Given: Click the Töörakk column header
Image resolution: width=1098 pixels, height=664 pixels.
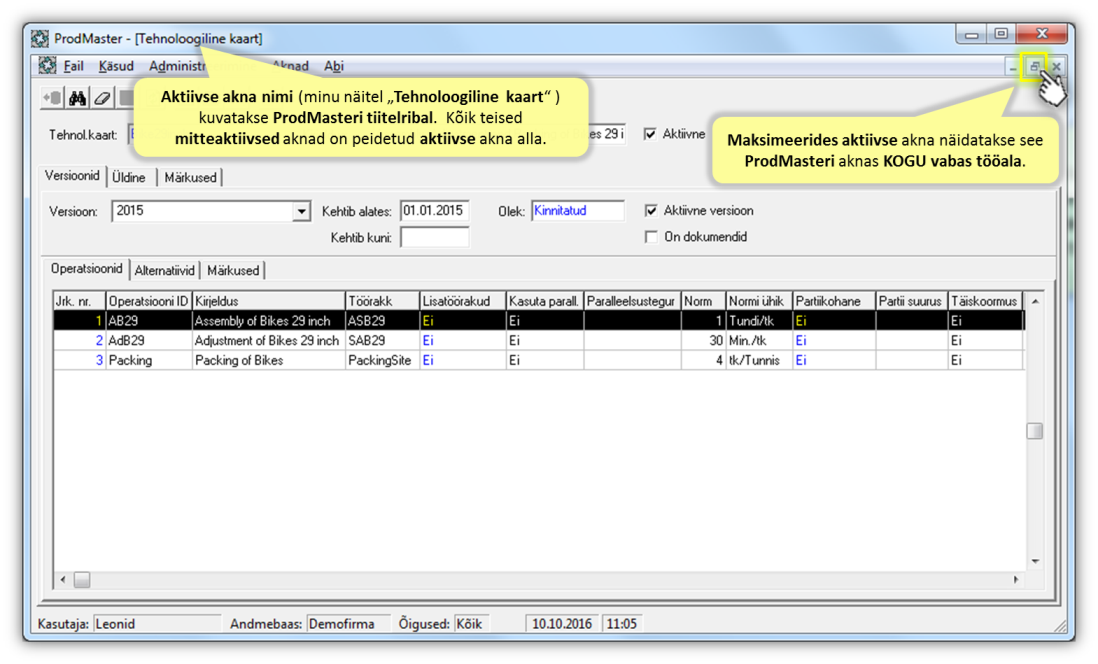Looking at the screenshot, I should [382, 301].
